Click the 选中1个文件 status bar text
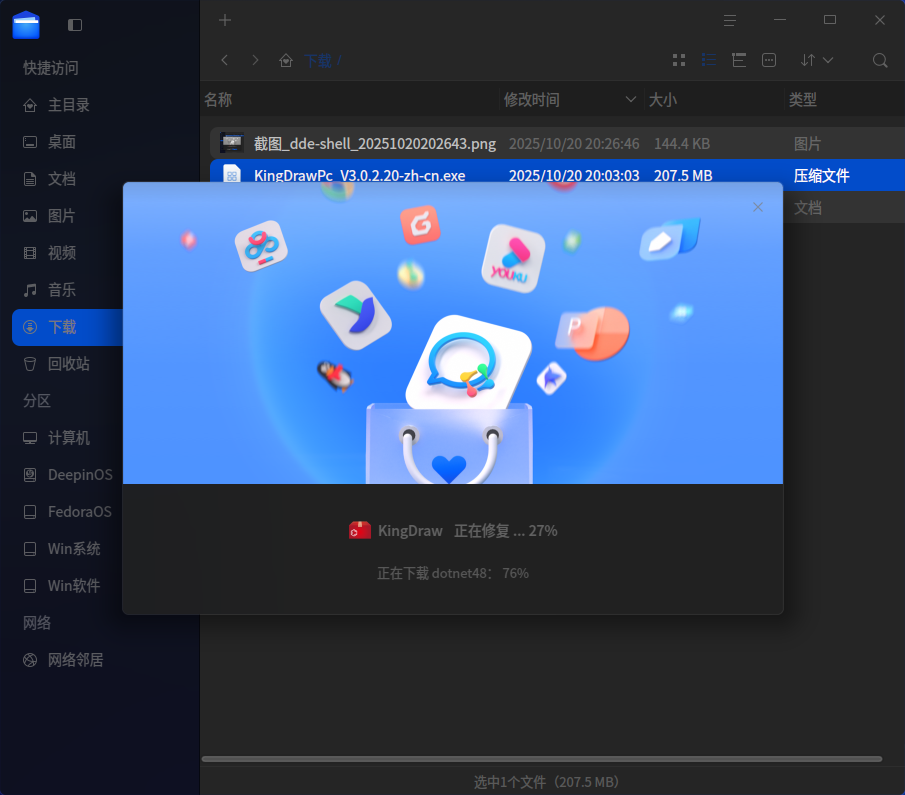Viewport: 905px width, 795px height. (x=546, y=782)
